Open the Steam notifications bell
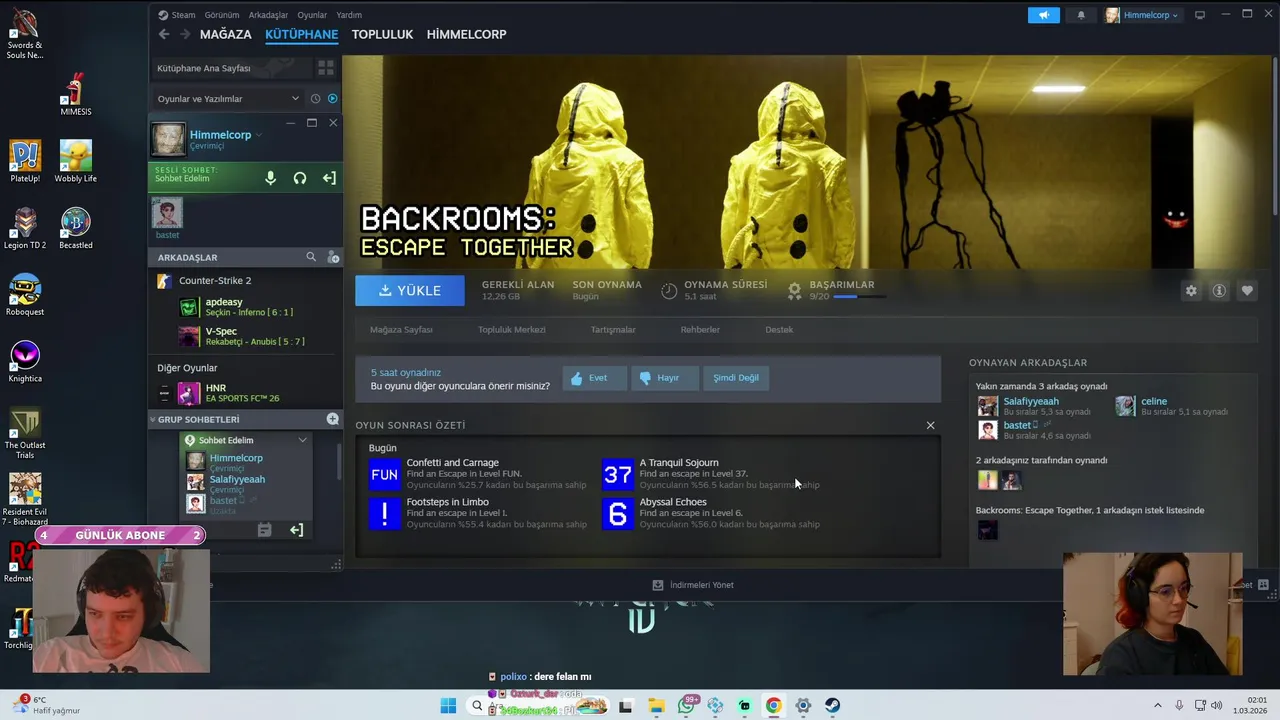This screenshot has height=720, width=1280. point(1081,15)
